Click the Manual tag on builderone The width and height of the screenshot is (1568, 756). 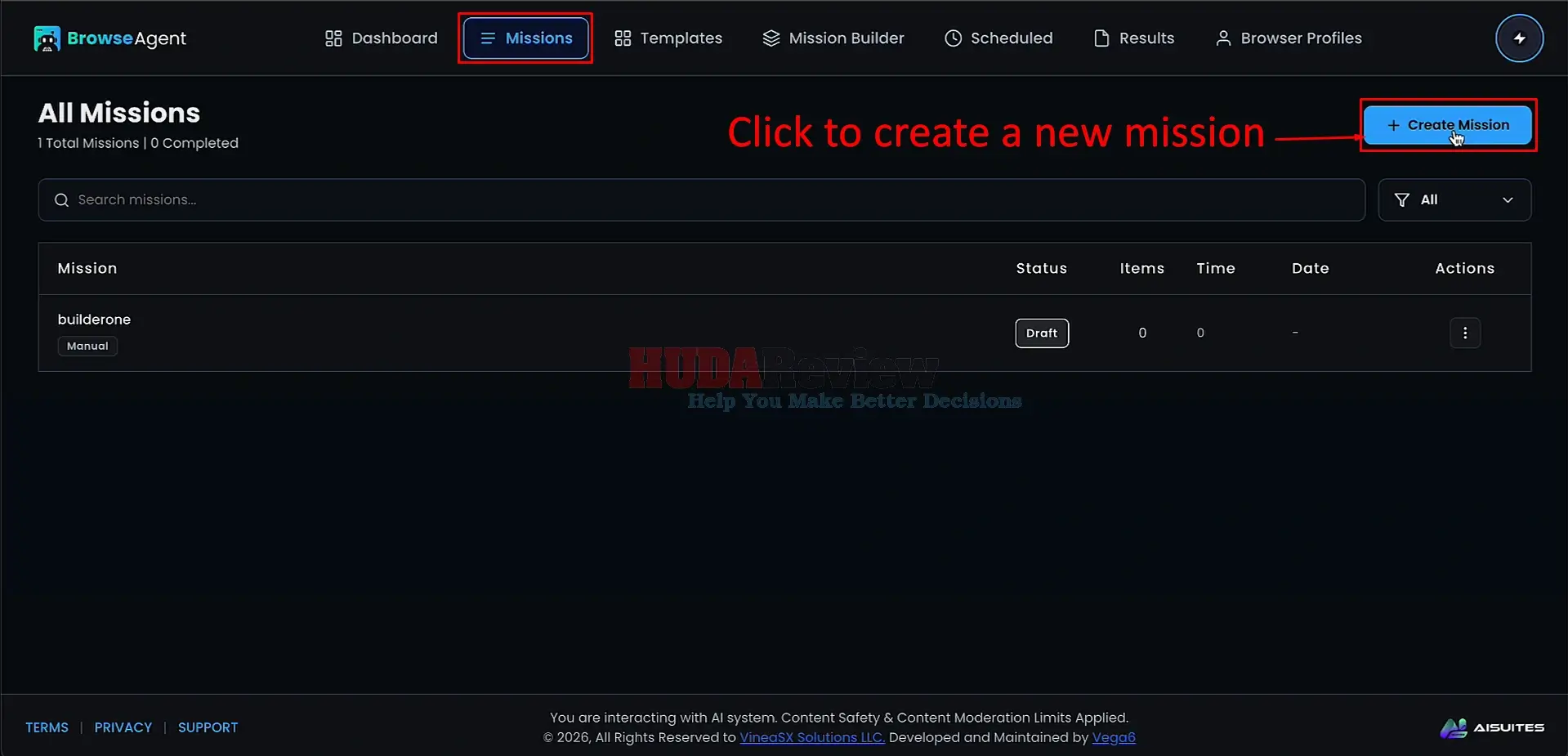(87, 347)
